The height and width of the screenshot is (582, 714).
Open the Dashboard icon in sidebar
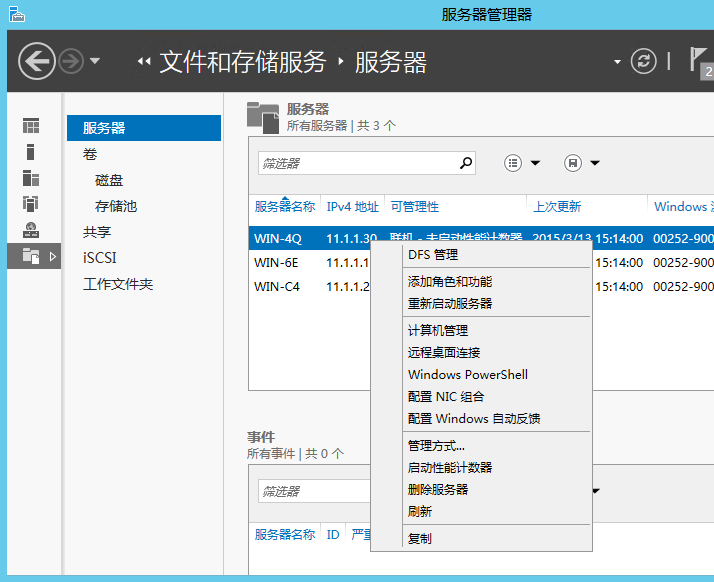click(31, 125)
